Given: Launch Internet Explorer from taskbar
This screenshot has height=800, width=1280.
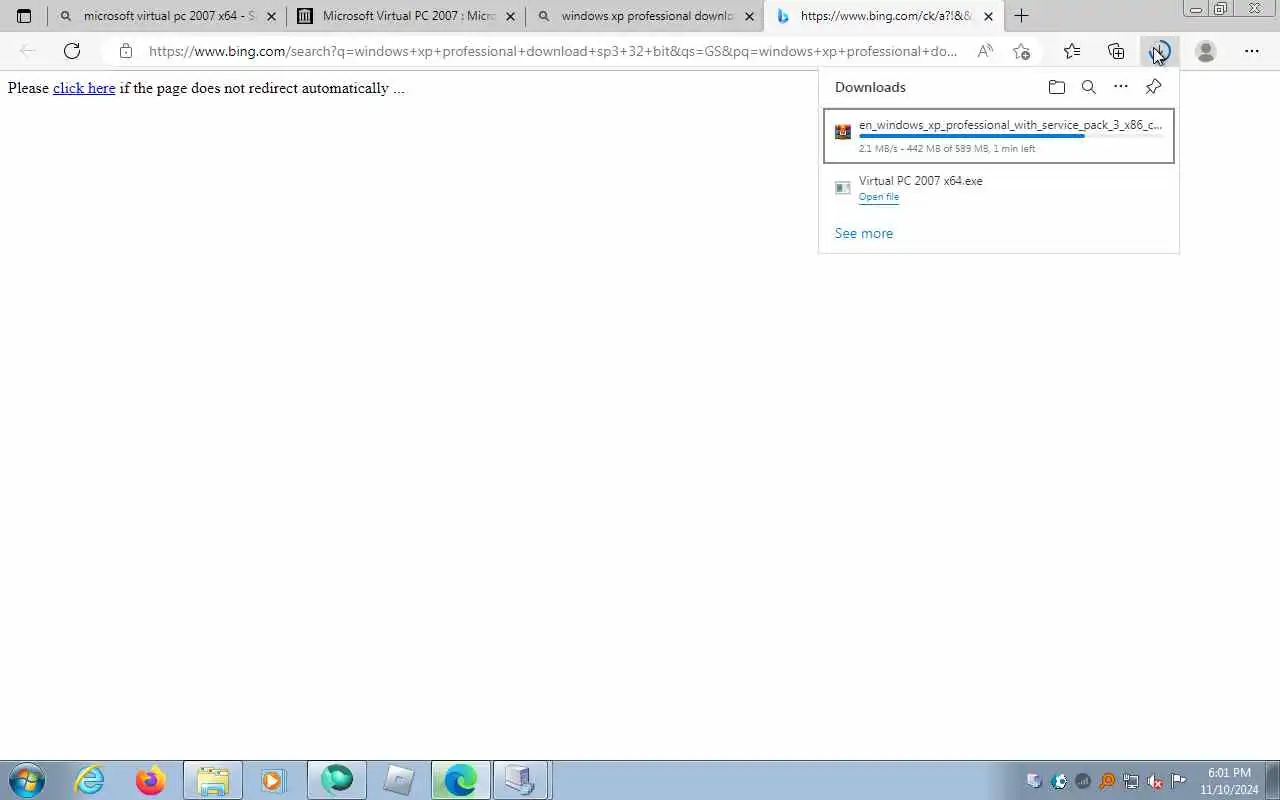Looking at the screenshot, I should [x=90, y=780].
